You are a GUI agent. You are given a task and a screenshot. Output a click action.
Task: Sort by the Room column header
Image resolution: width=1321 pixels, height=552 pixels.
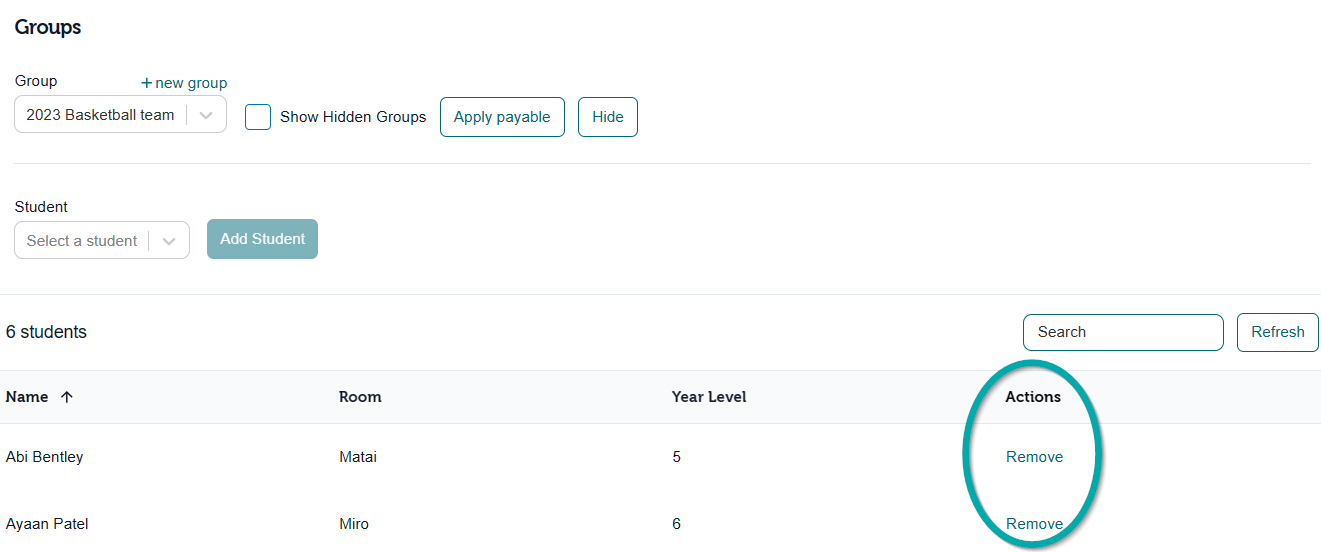pyautogui.click(x=360, y=397)
